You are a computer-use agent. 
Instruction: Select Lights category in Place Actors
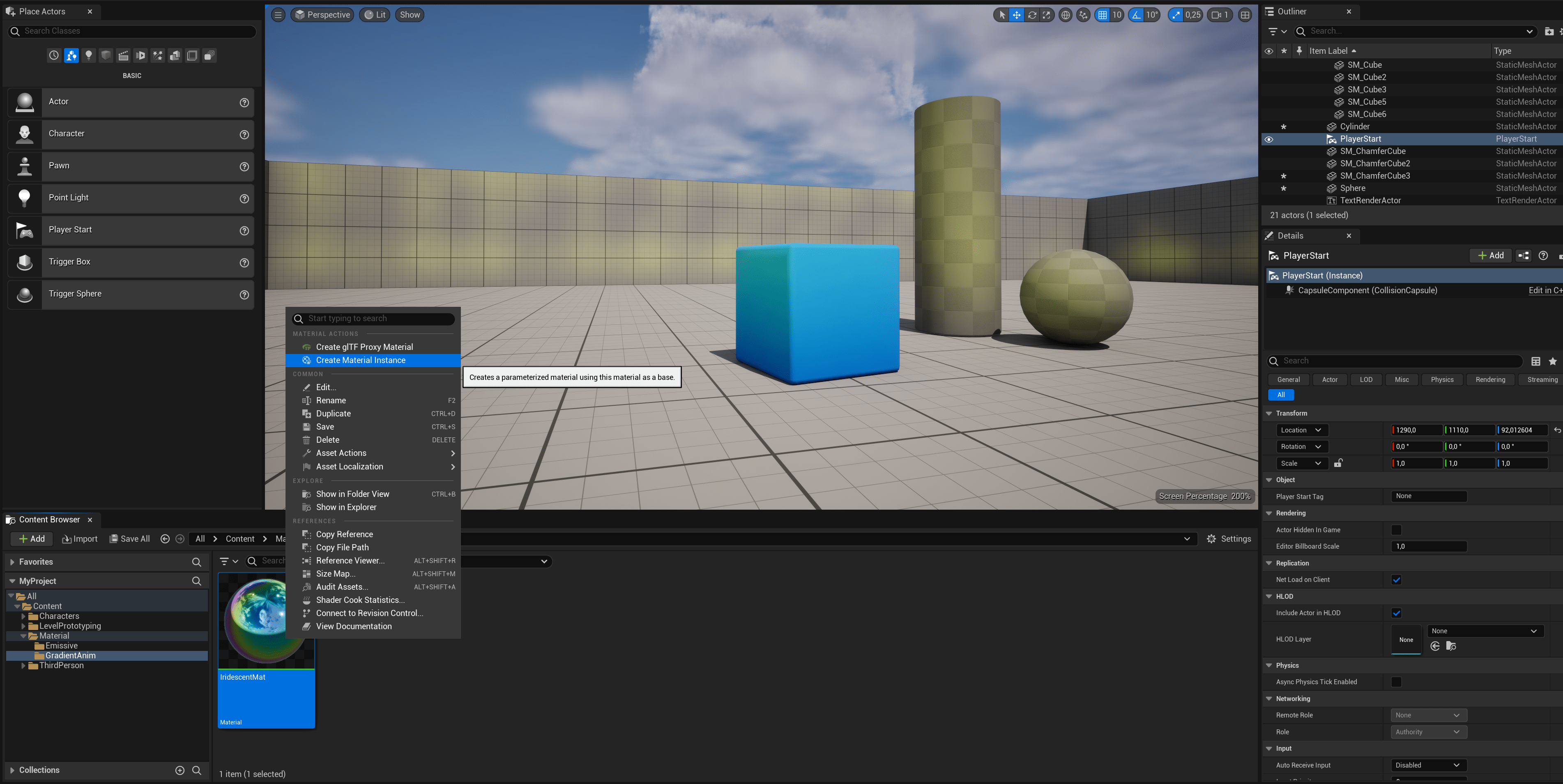point(89,55)
